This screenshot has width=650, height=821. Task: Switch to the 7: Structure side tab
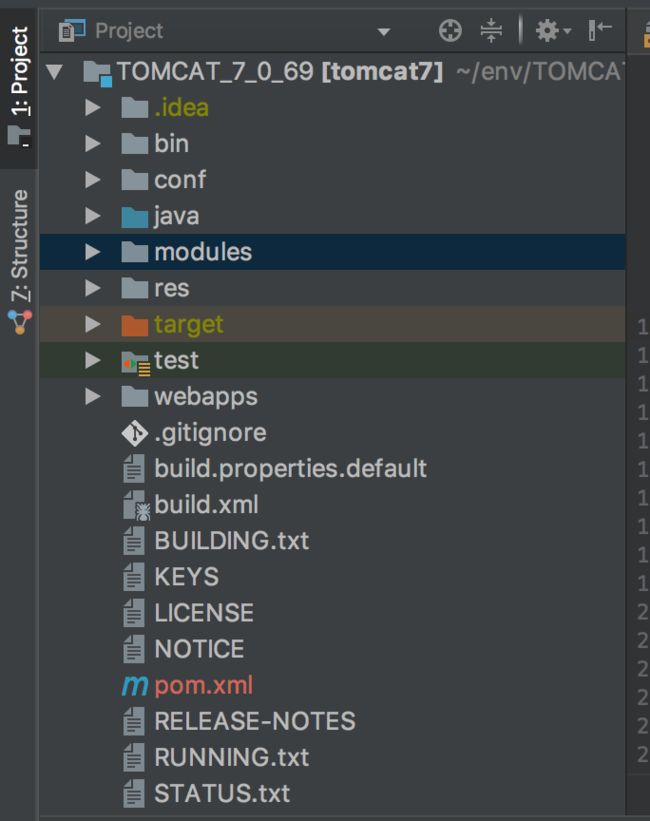click(x=19, y=262)
